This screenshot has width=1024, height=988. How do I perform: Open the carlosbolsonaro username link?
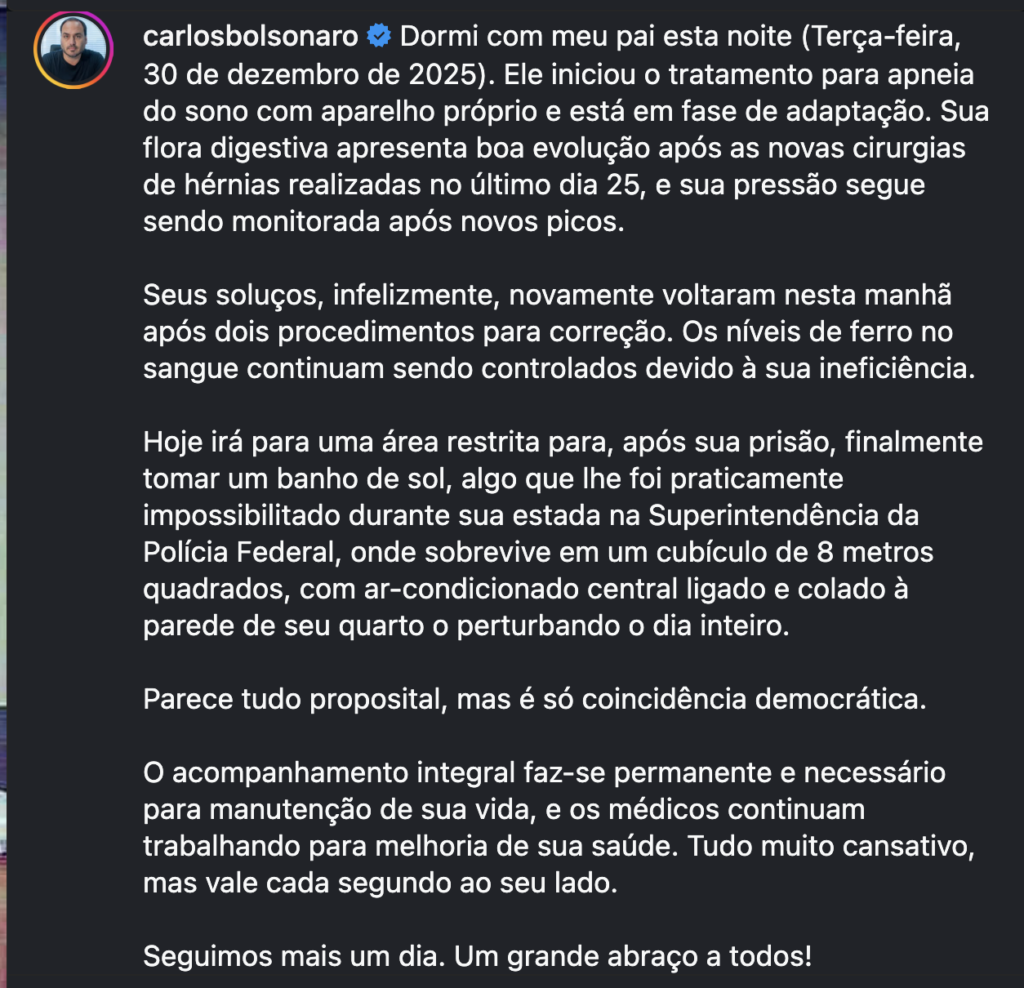[x=250, y=37]
